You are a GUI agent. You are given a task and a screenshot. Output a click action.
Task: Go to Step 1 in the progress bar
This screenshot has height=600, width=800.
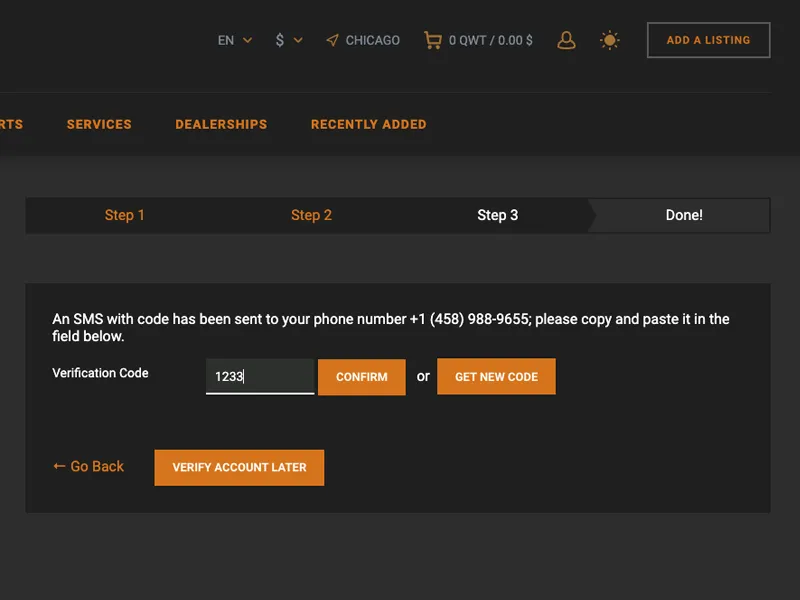[124, 215]
